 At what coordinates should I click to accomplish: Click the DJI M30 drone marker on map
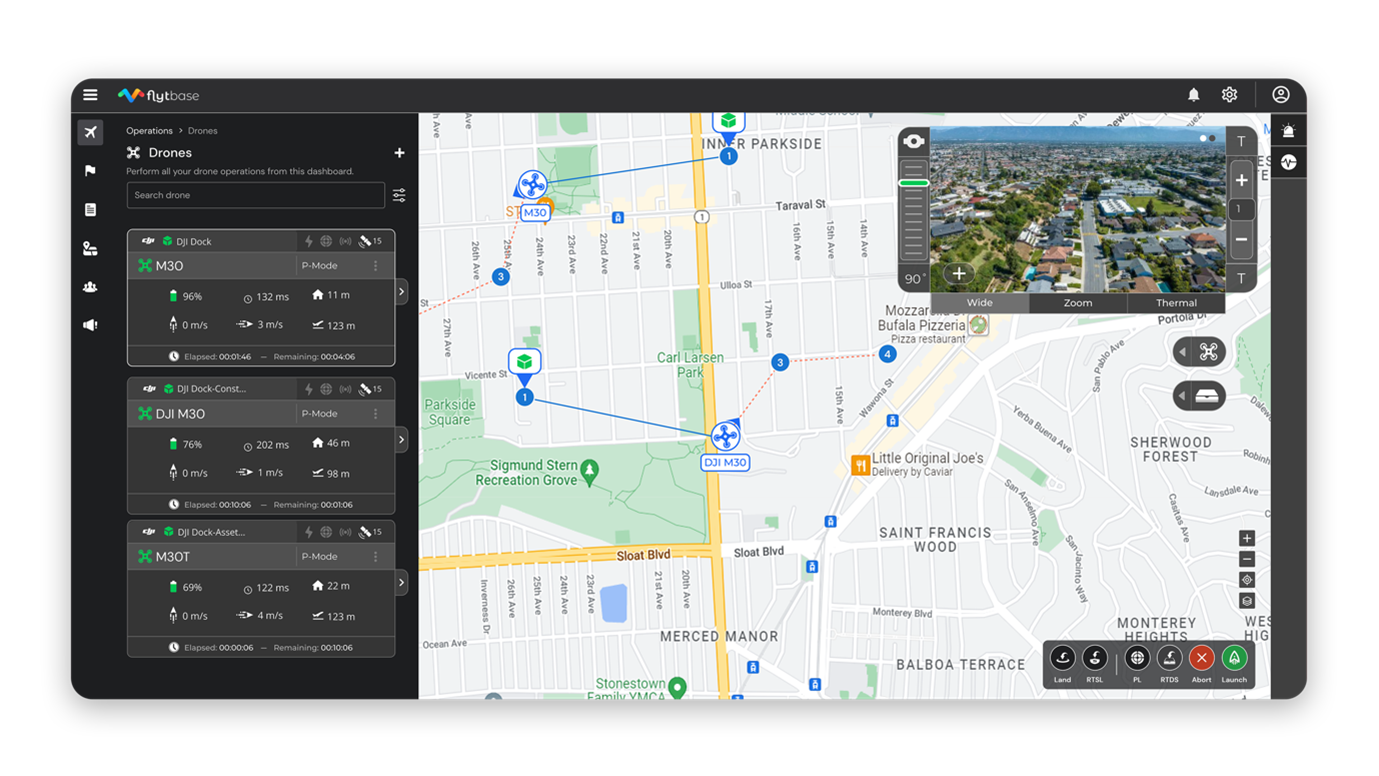pyautogui.click(x=725, y=436)
